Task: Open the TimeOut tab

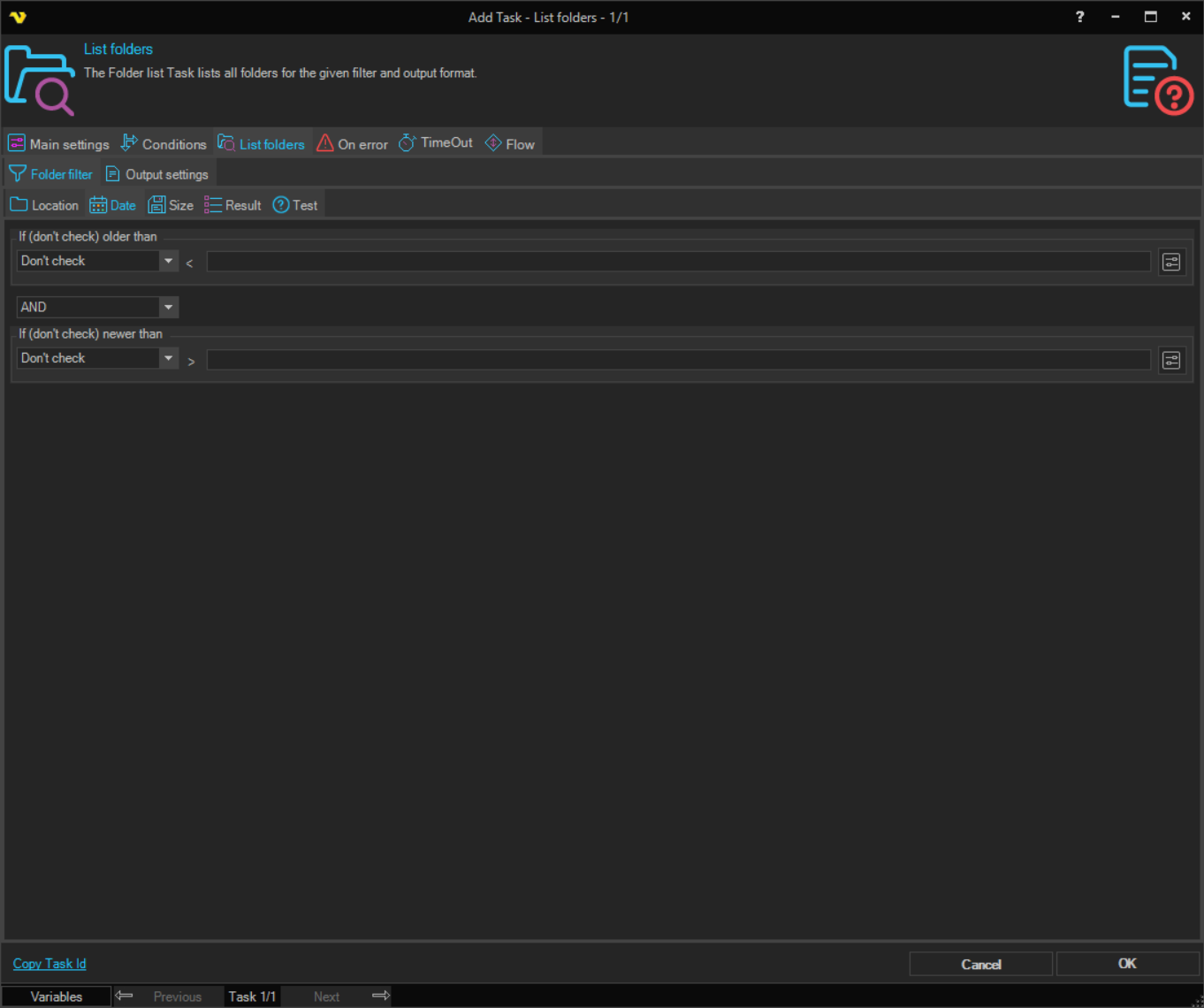Action: (x=436, y=143)
